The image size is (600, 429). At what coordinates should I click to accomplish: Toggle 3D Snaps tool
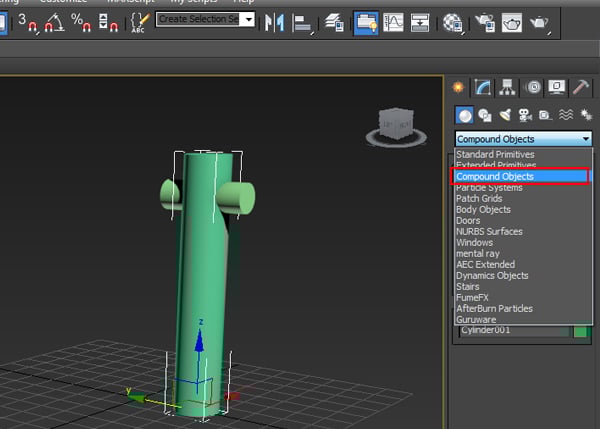click(28, 23)
